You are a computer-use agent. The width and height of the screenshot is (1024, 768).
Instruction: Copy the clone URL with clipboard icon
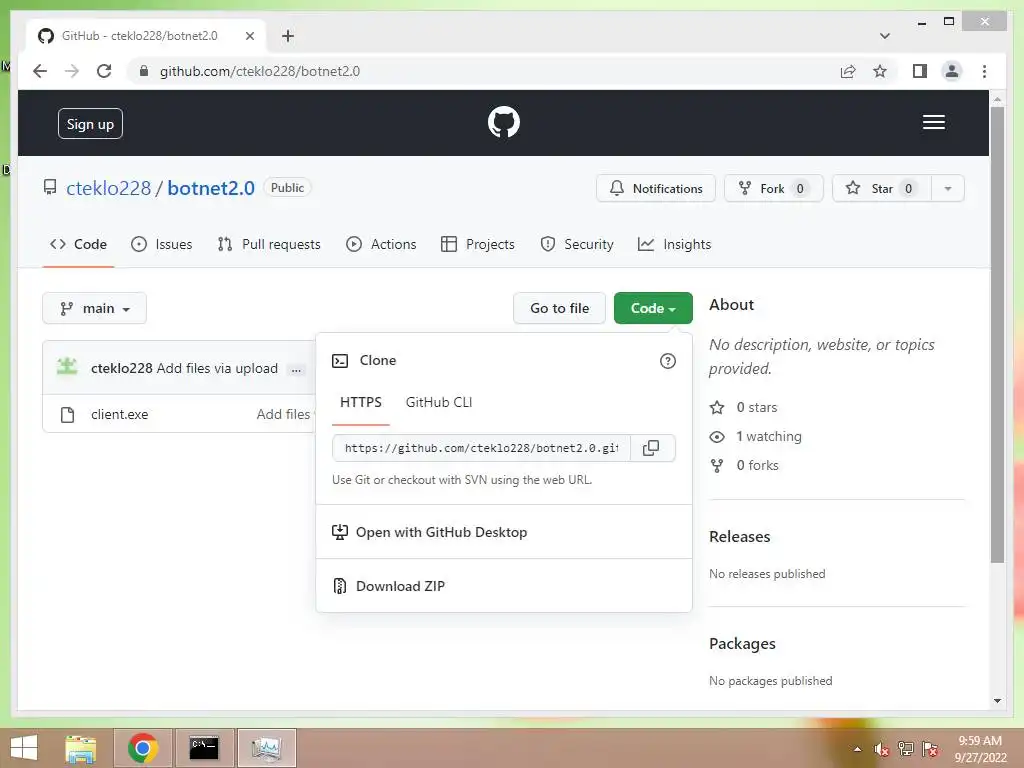[651, 448]
